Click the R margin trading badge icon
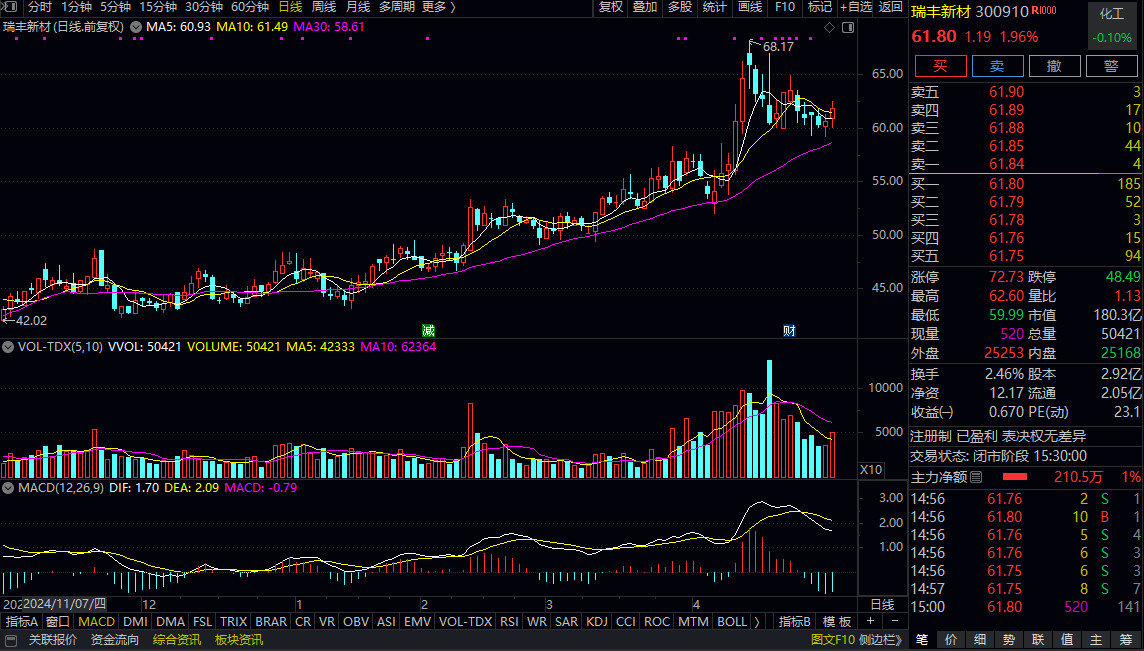Image resolution: width=1144 pixels, height=651 pixels. (x=1044, y=10)
